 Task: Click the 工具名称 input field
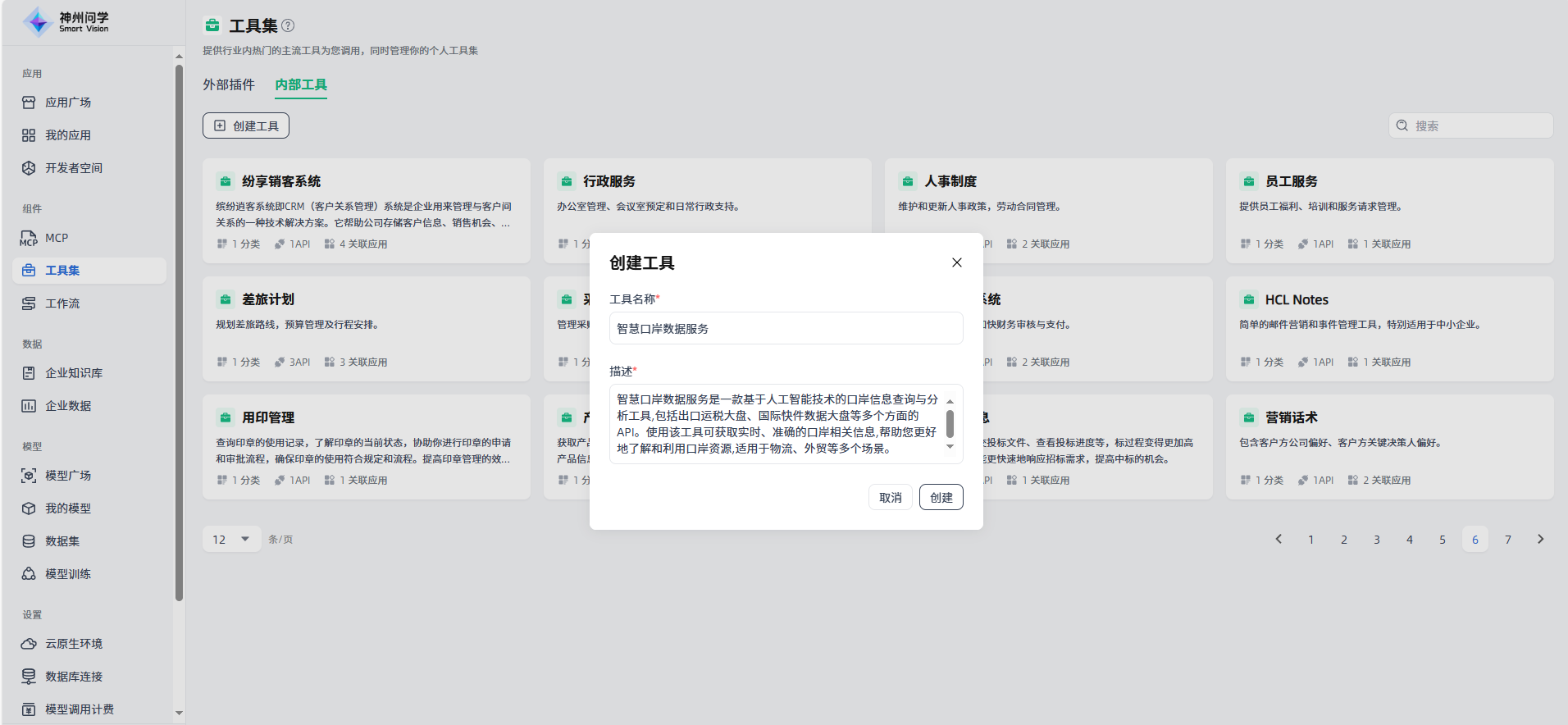point(786,329)
